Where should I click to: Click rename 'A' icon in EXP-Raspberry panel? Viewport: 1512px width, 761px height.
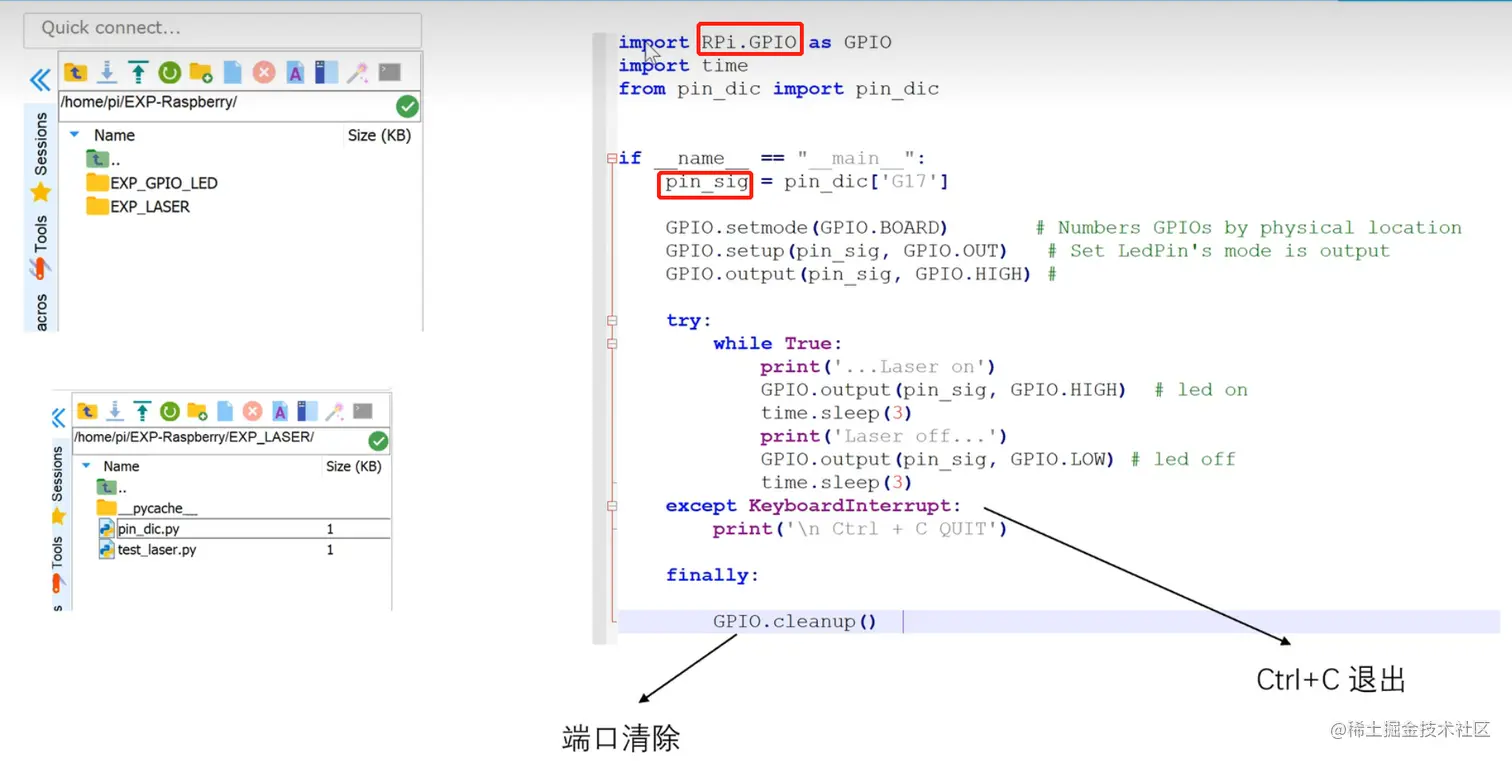(x=295, y=72)
